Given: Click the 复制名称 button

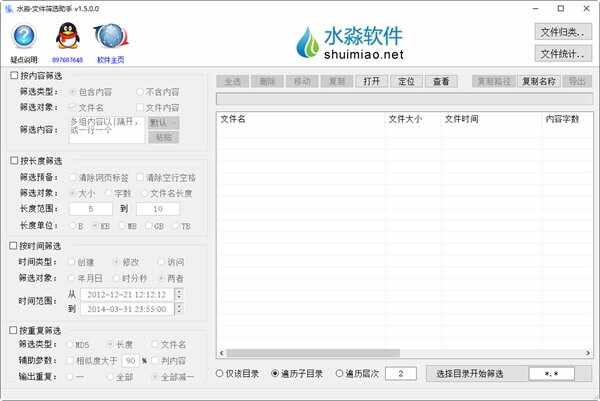Looking at the screenshot, I should pyautogui.click(x=539, y=81).
